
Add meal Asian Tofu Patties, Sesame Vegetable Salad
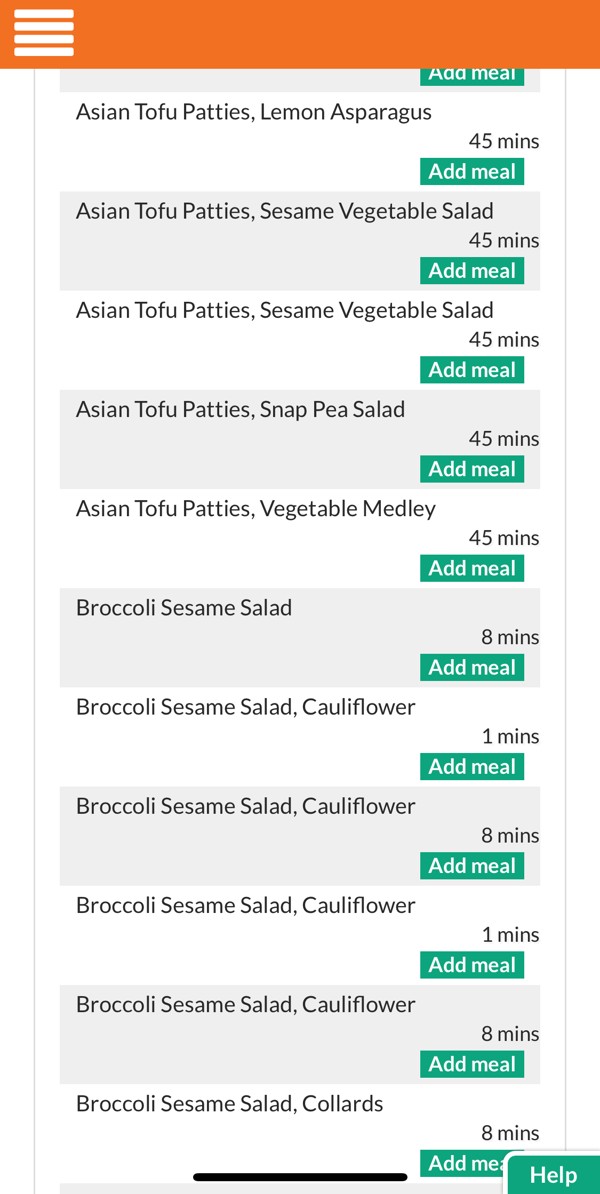pyautogui.click(x=471, y=270)
